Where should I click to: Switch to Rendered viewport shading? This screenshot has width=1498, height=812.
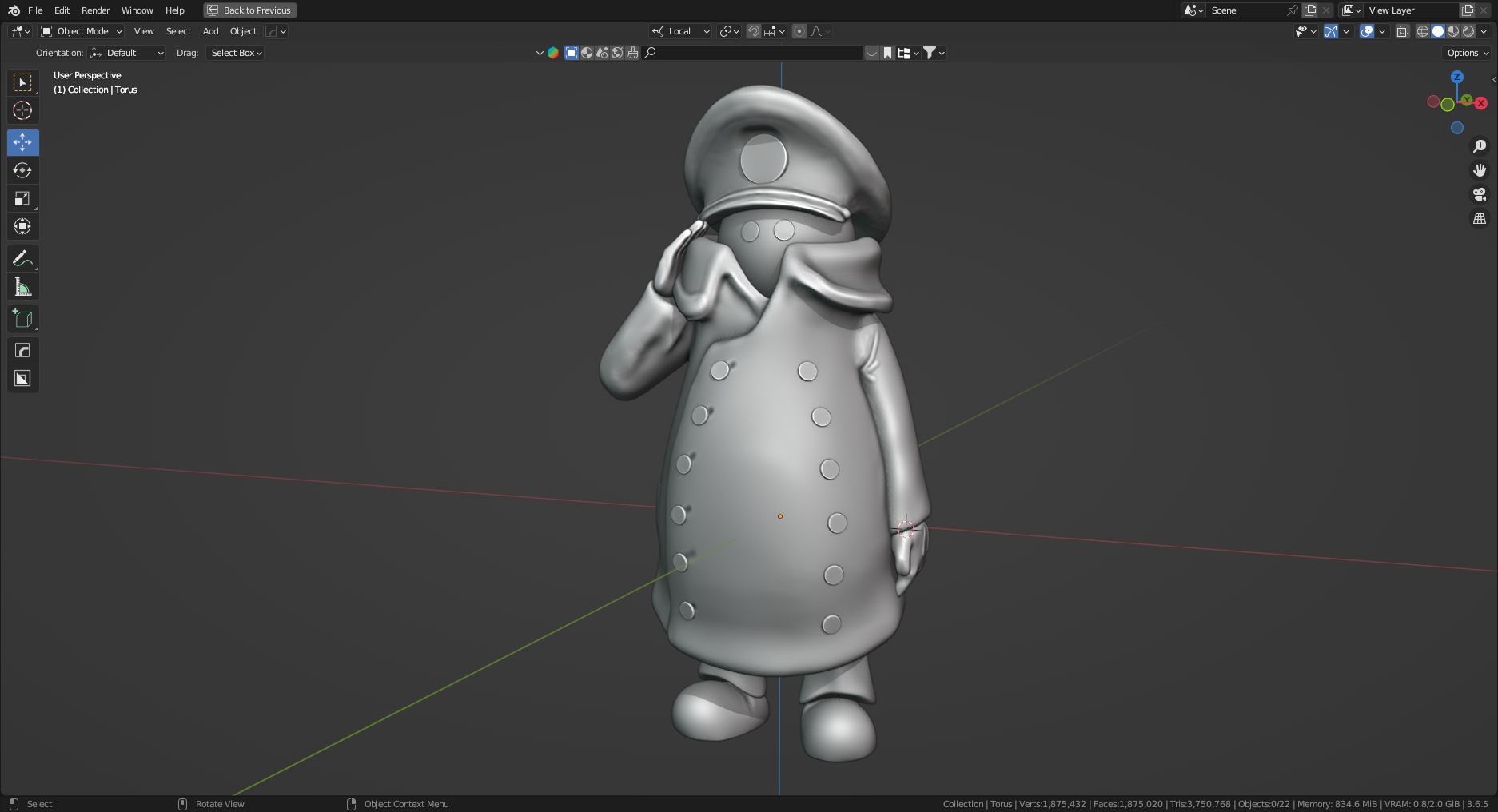click(x=1468, y=31)
